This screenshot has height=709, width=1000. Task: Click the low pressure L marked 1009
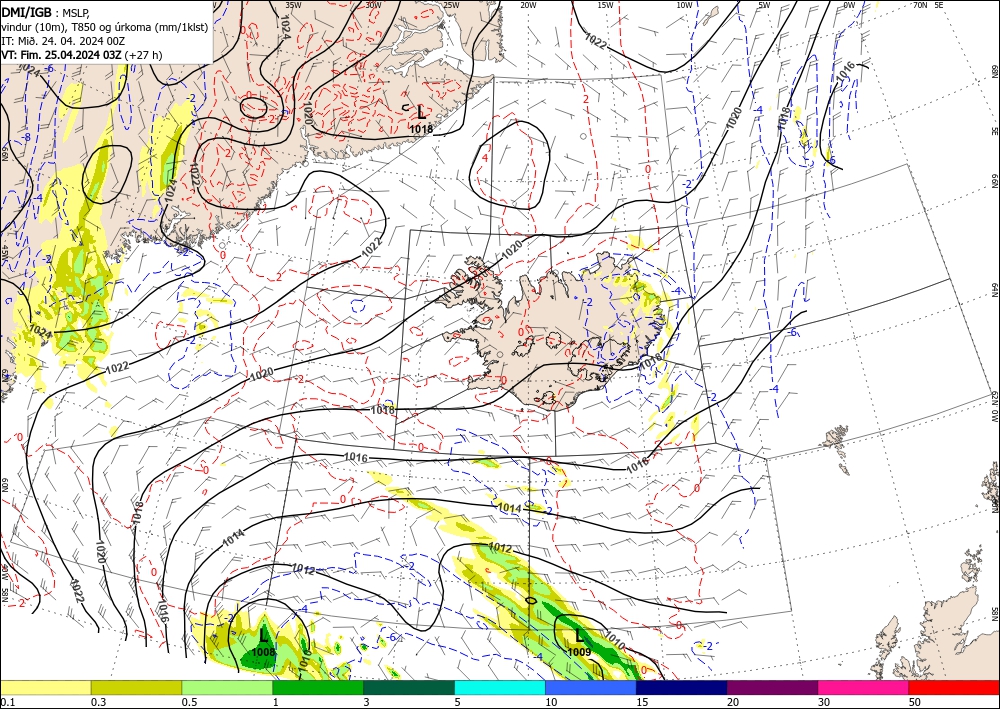[x=579, y=636]
